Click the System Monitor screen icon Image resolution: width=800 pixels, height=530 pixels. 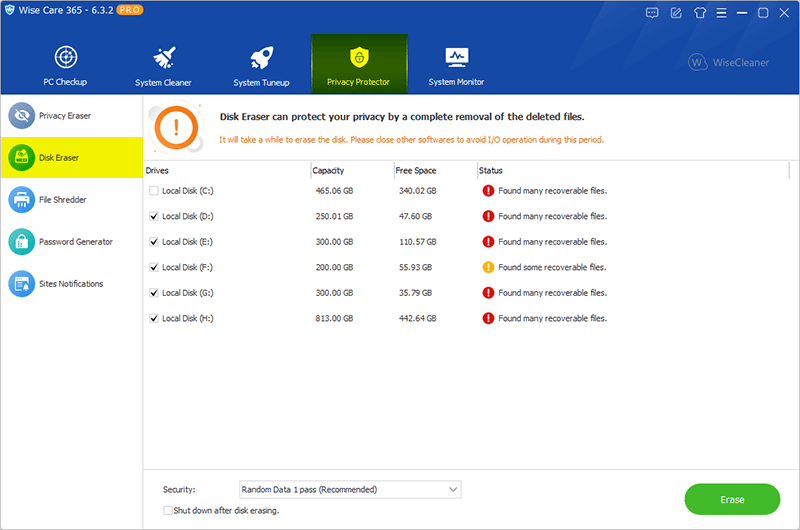pos(457,58)
